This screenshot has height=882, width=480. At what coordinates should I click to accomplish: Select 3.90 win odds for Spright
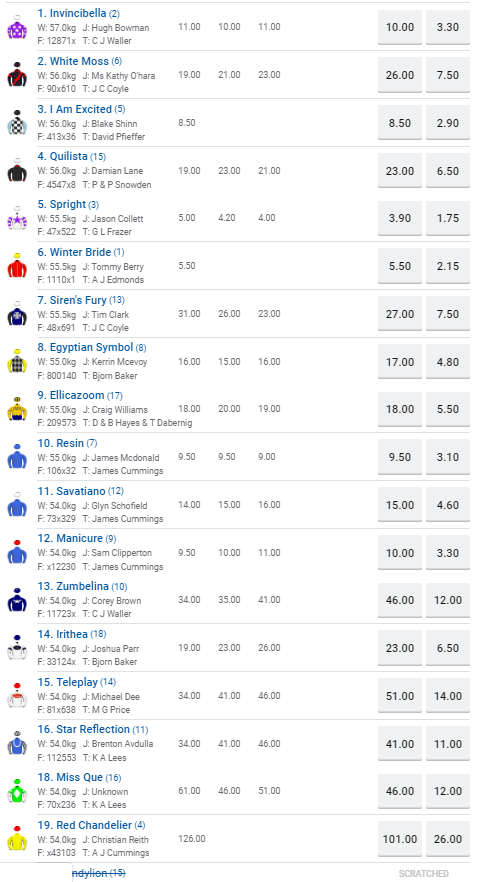pyautogui.click(x=400, y=218)
